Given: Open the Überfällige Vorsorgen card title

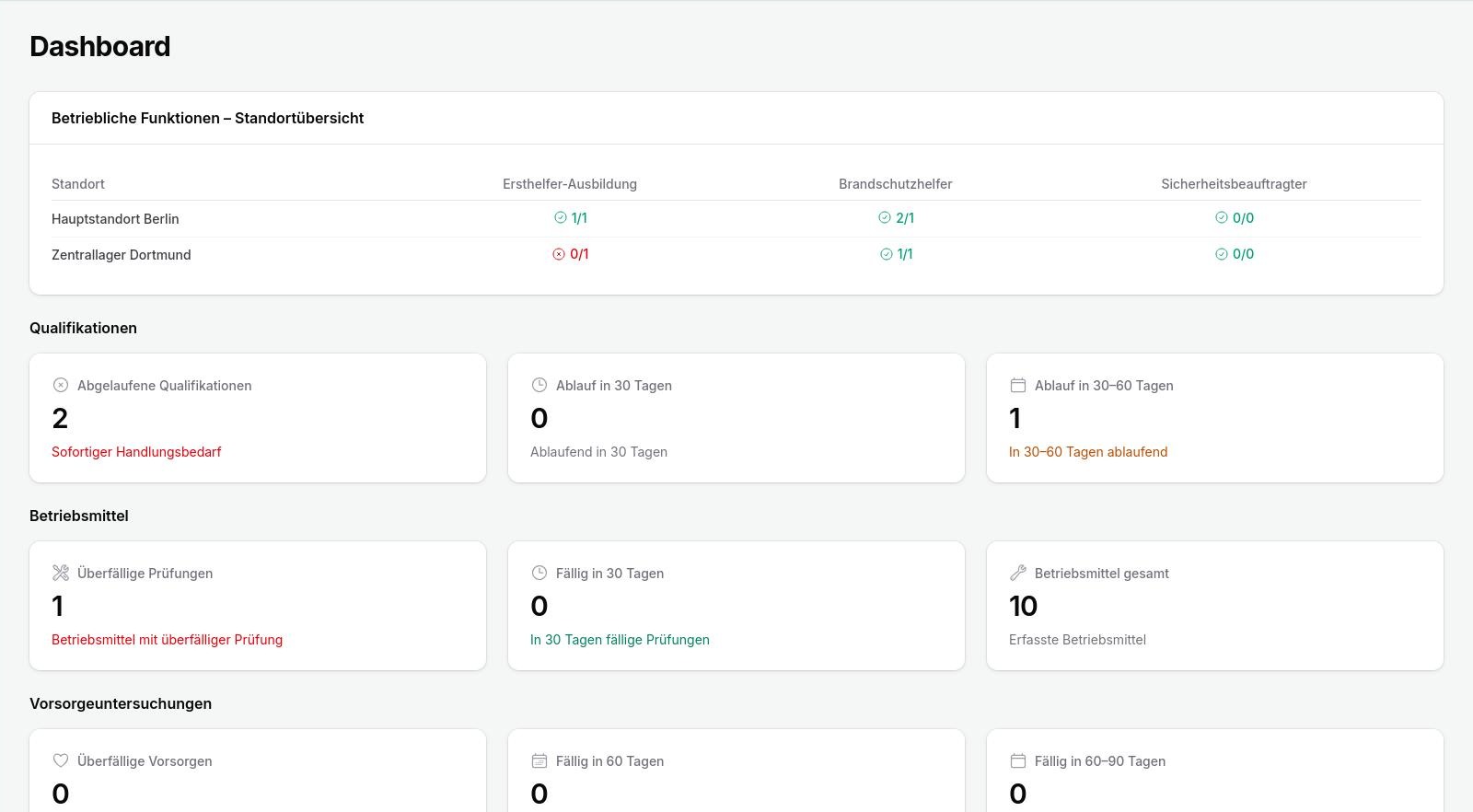Looking at the screenshot, I should (145, 761).
